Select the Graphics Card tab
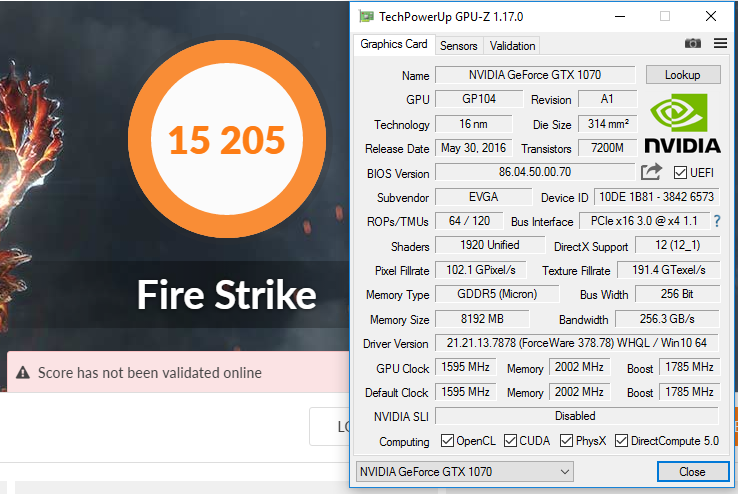 394,44
